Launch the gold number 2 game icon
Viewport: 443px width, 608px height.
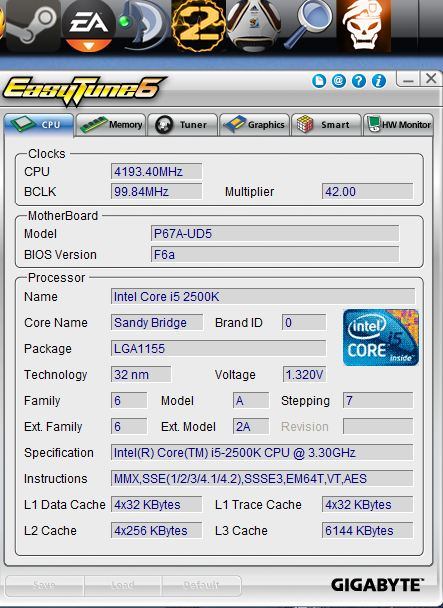pos(198,26)
